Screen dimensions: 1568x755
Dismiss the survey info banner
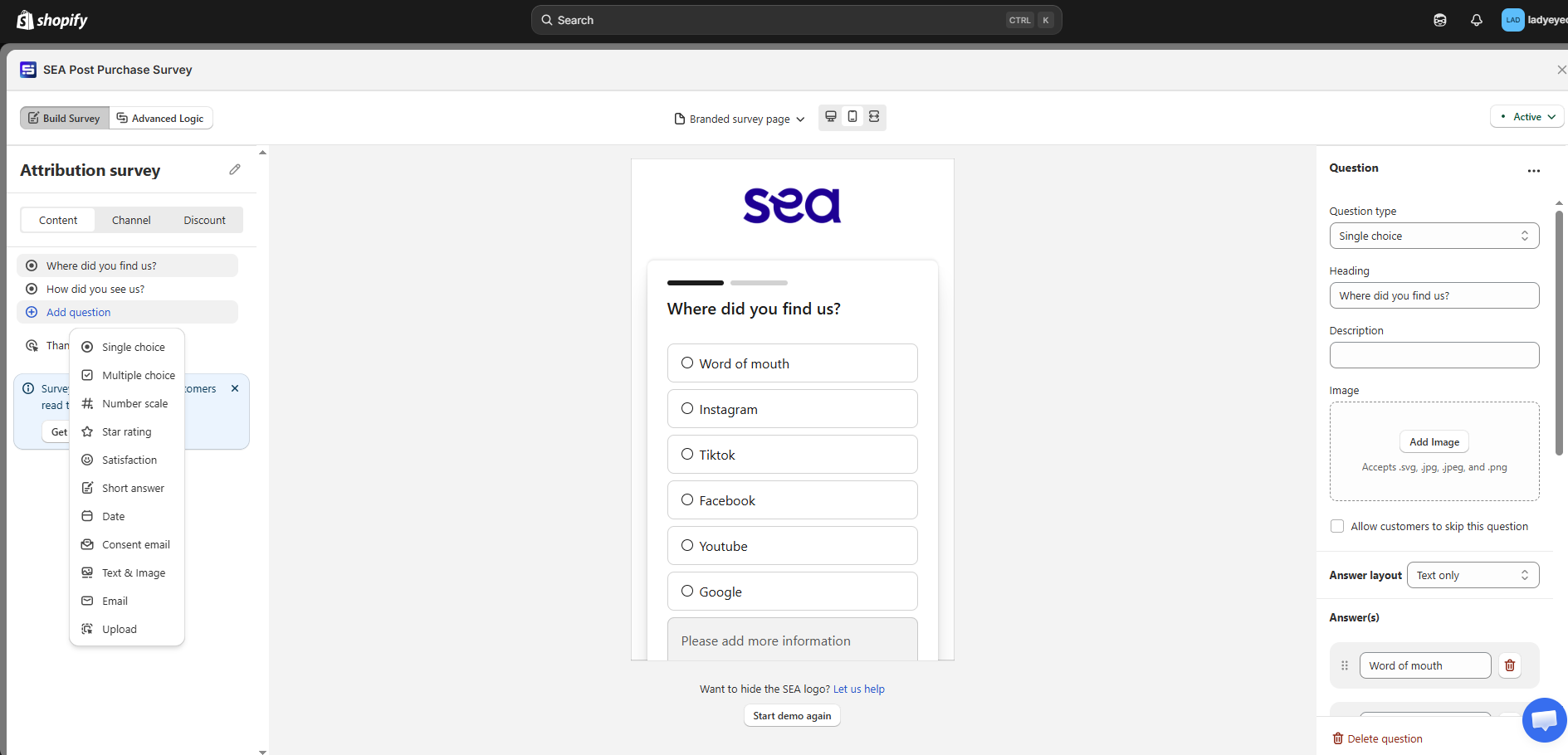235,388
